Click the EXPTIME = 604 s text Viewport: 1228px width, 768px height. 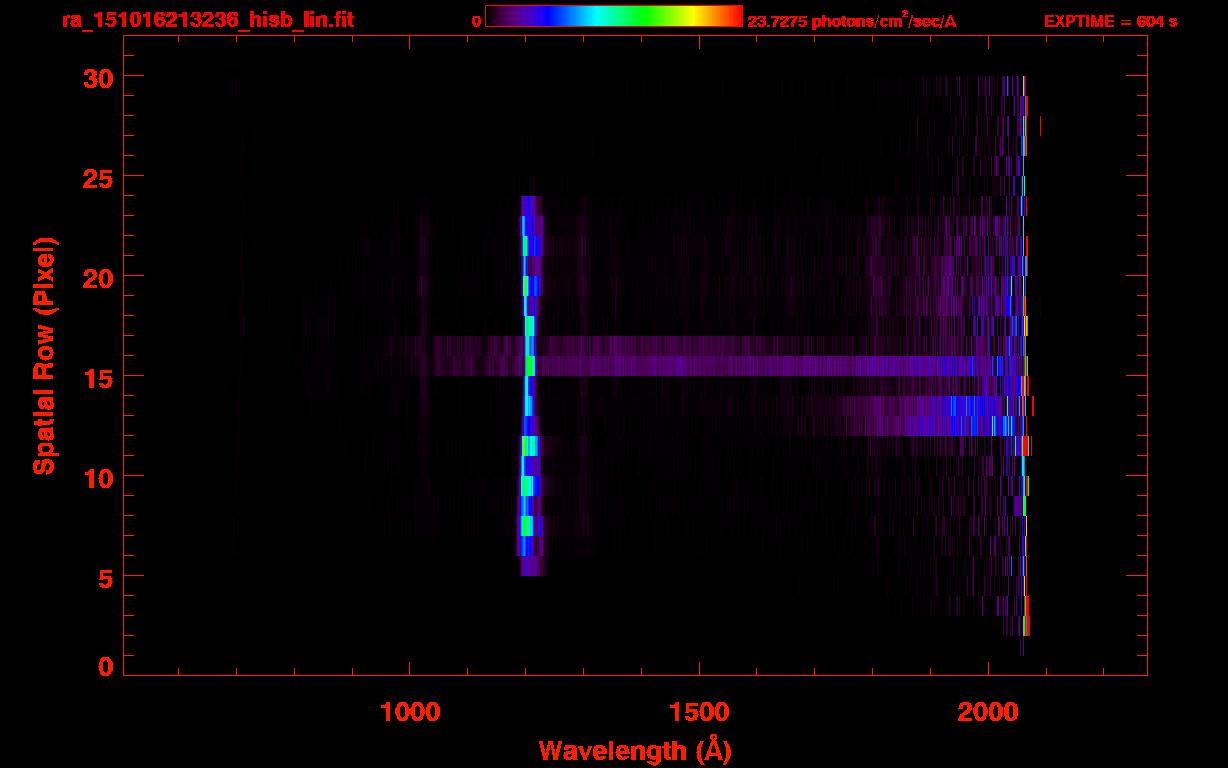click(x=1110, y=21)
